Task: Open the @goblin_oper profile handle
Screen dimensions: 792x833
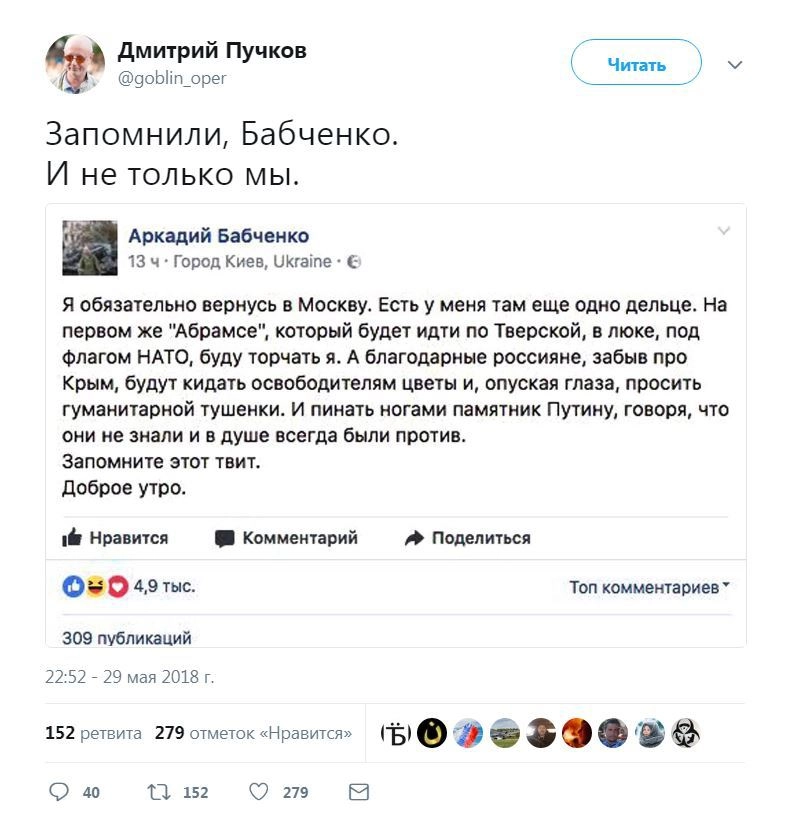Action: pos(172,78)
